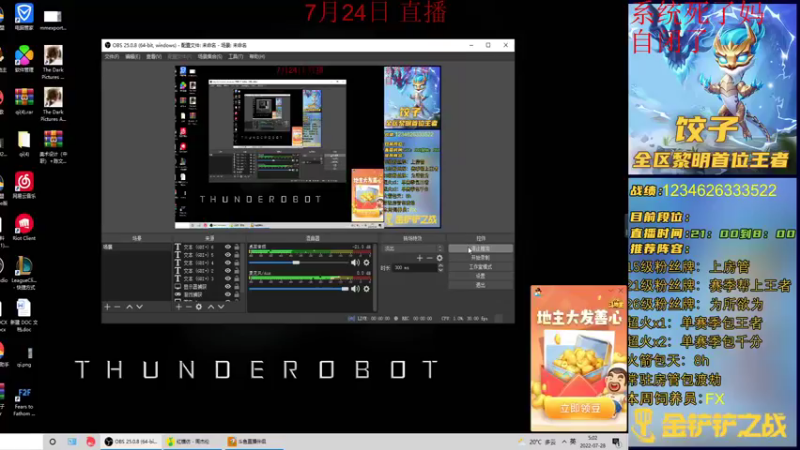Click 立即领豆 button in the ad popup
Screen dimensions: 800x450
coord(579,408)
